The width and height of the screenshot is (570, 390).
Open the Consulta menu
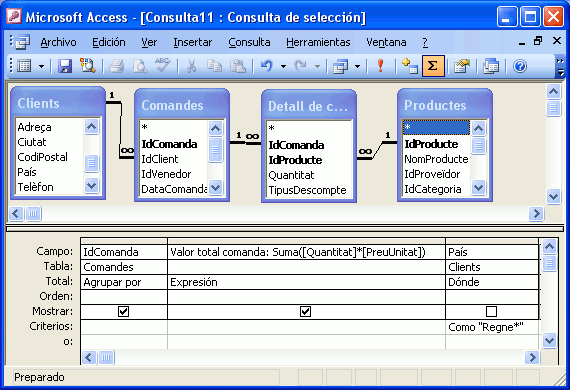tap(249, 43)
